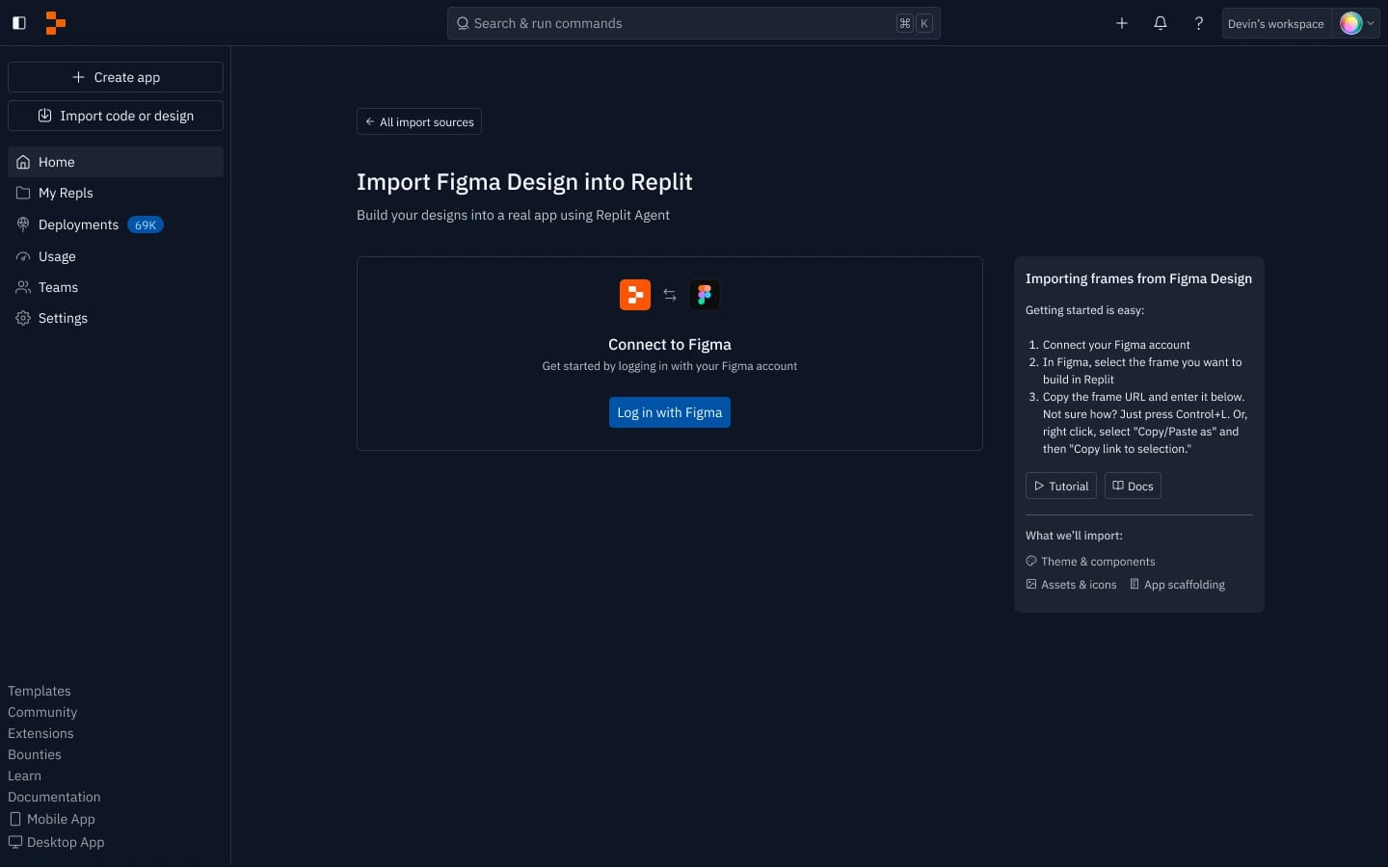Click the Usage gauge icon
The image size is (1388, 868).
coord(23,256)
